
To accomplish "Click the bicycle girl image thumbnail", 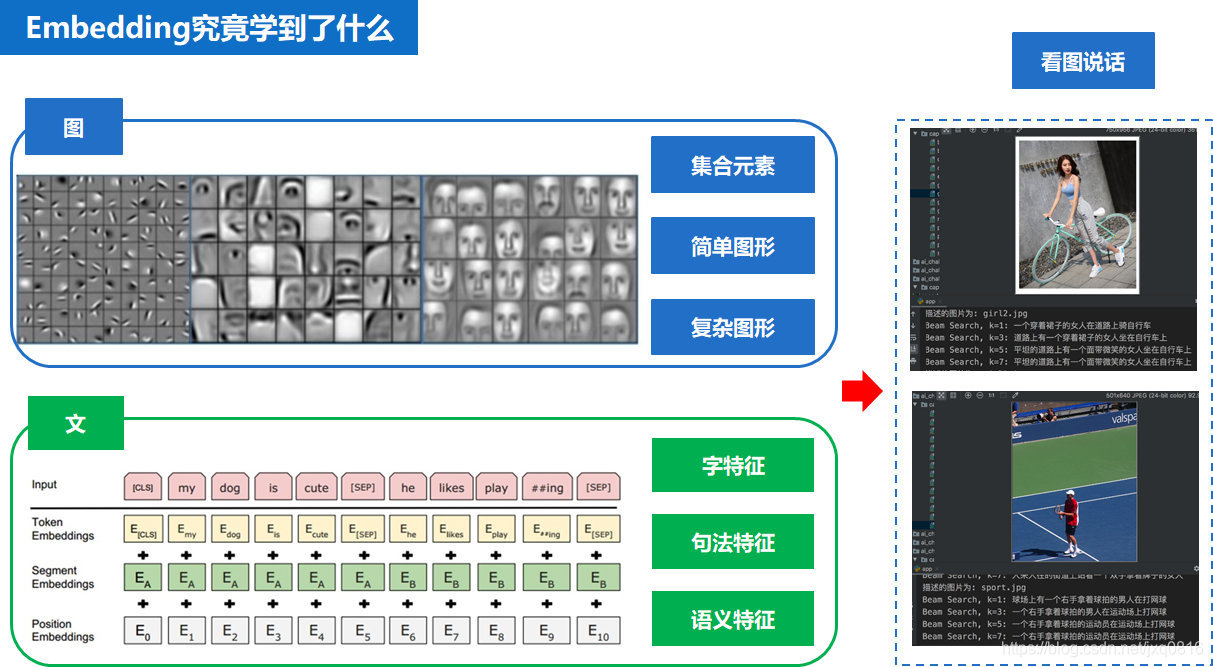I will (1075, 214).
